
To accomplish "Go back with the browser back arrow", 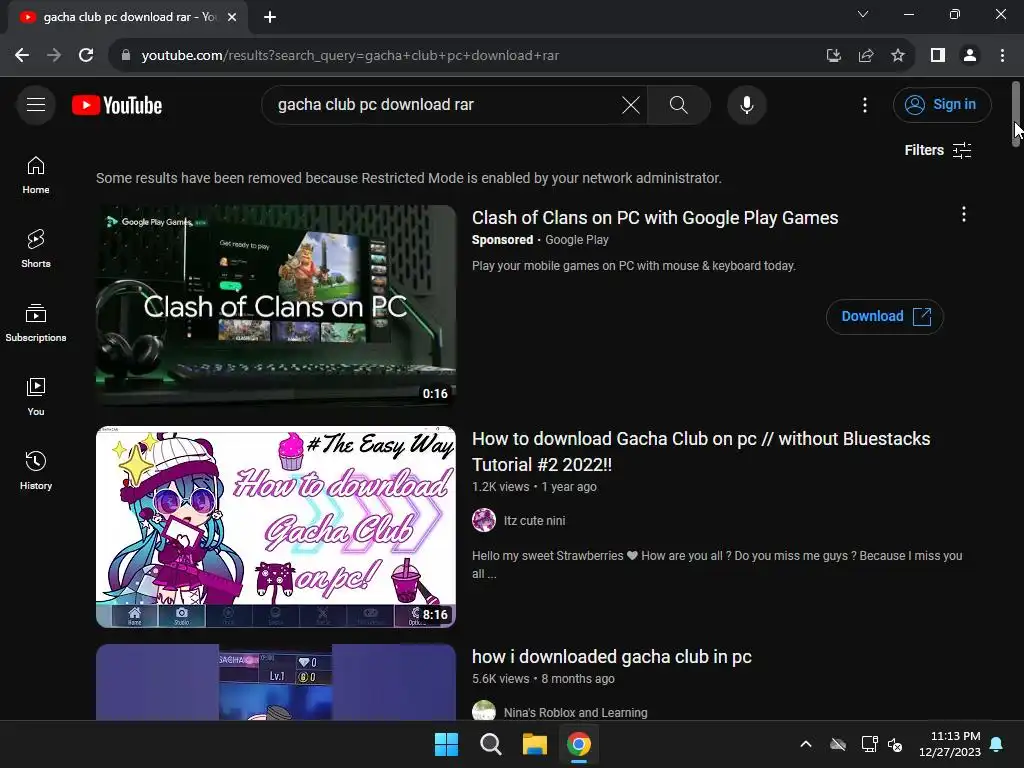I will click(22, 56).
